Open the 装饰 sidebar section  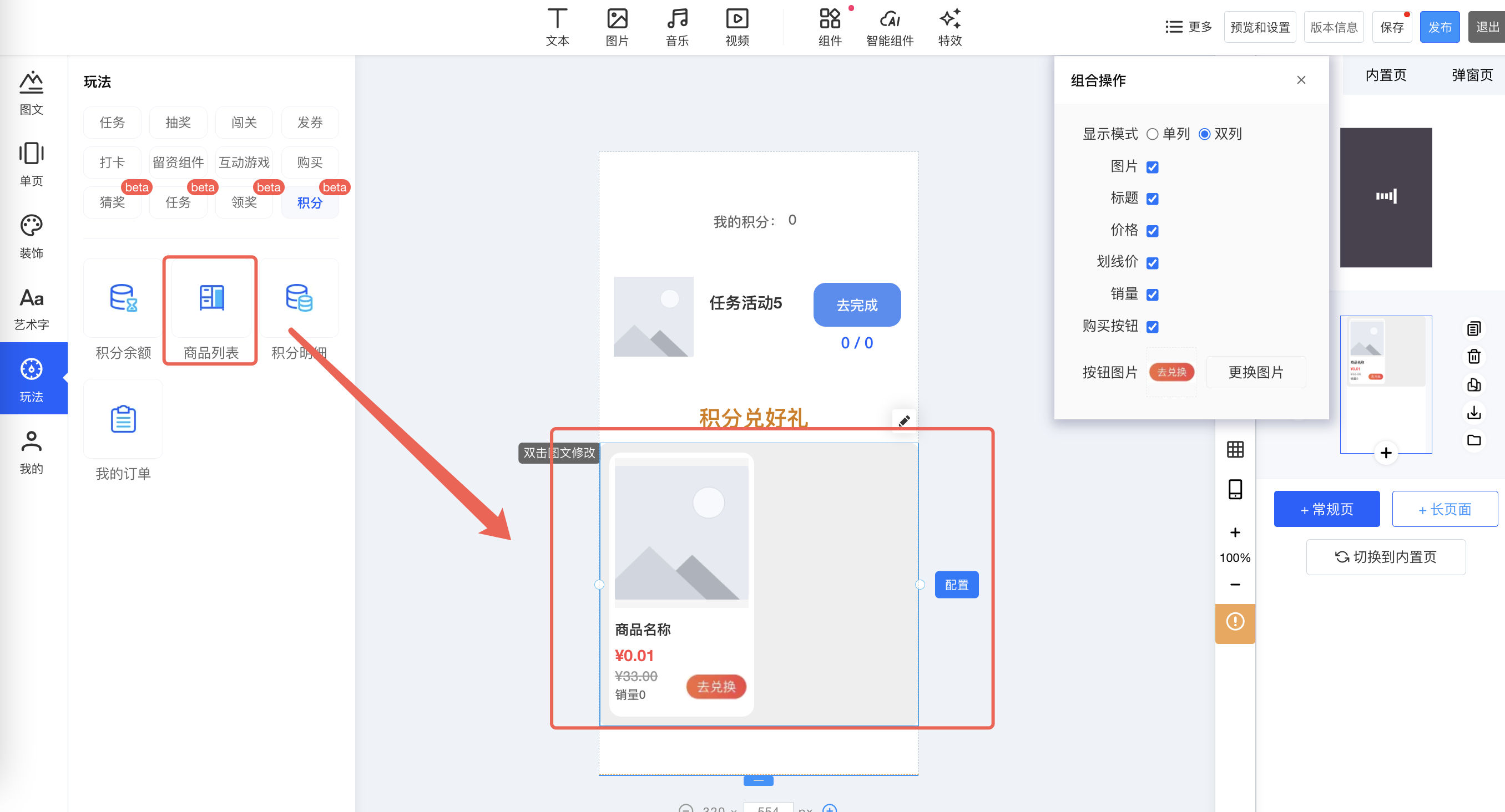pos(32,236)
